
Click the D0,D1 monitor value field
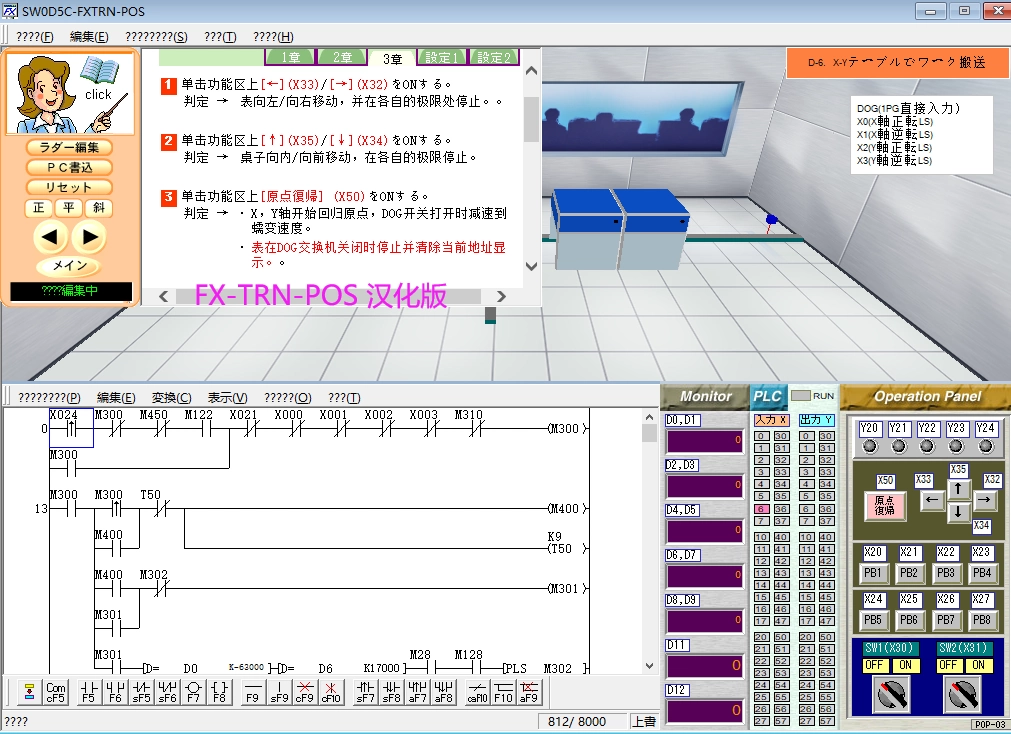[706, 441]
